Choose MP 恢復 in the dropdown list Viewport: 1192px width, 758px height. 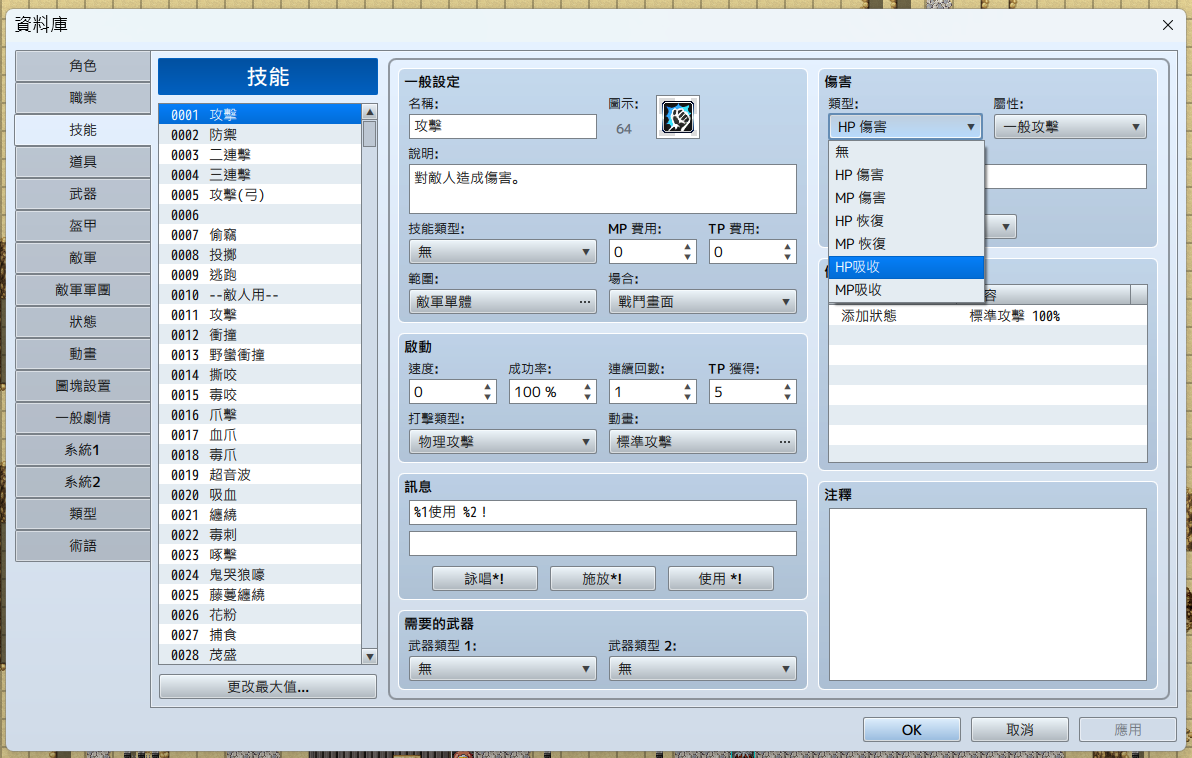[906, 244]
